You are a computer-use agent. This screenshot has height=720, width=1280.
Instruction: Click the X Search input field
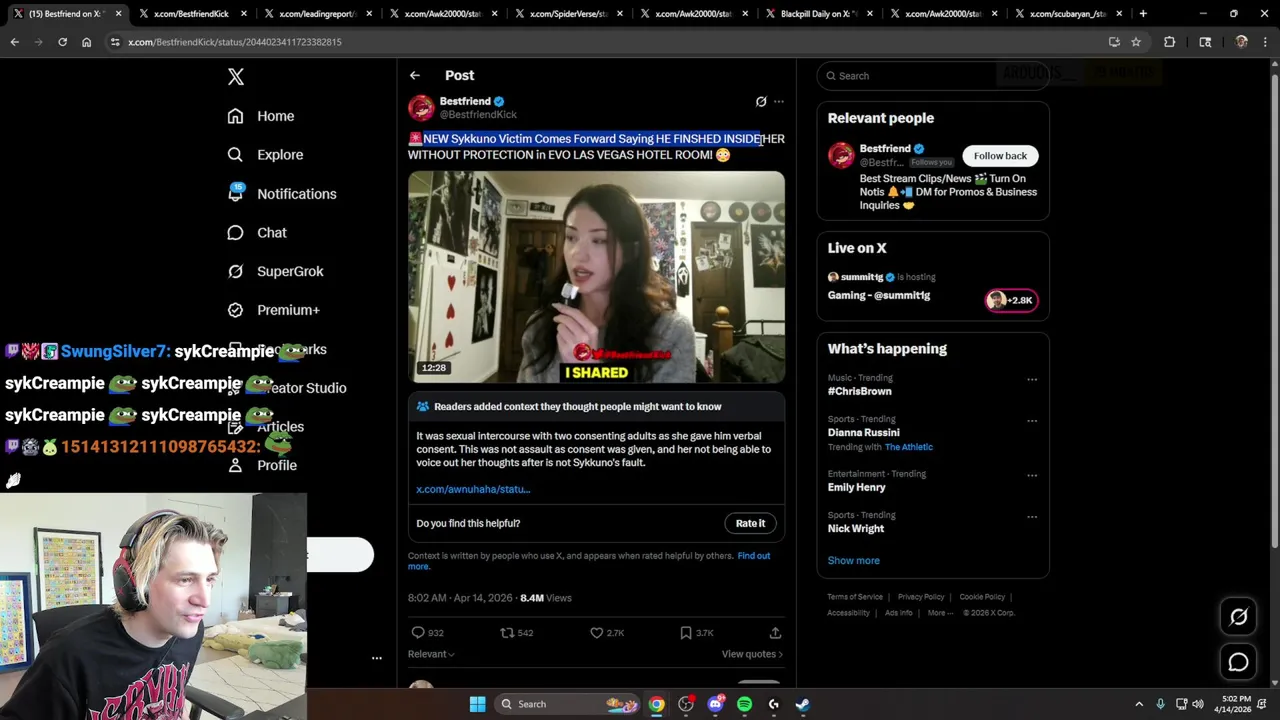933,76
